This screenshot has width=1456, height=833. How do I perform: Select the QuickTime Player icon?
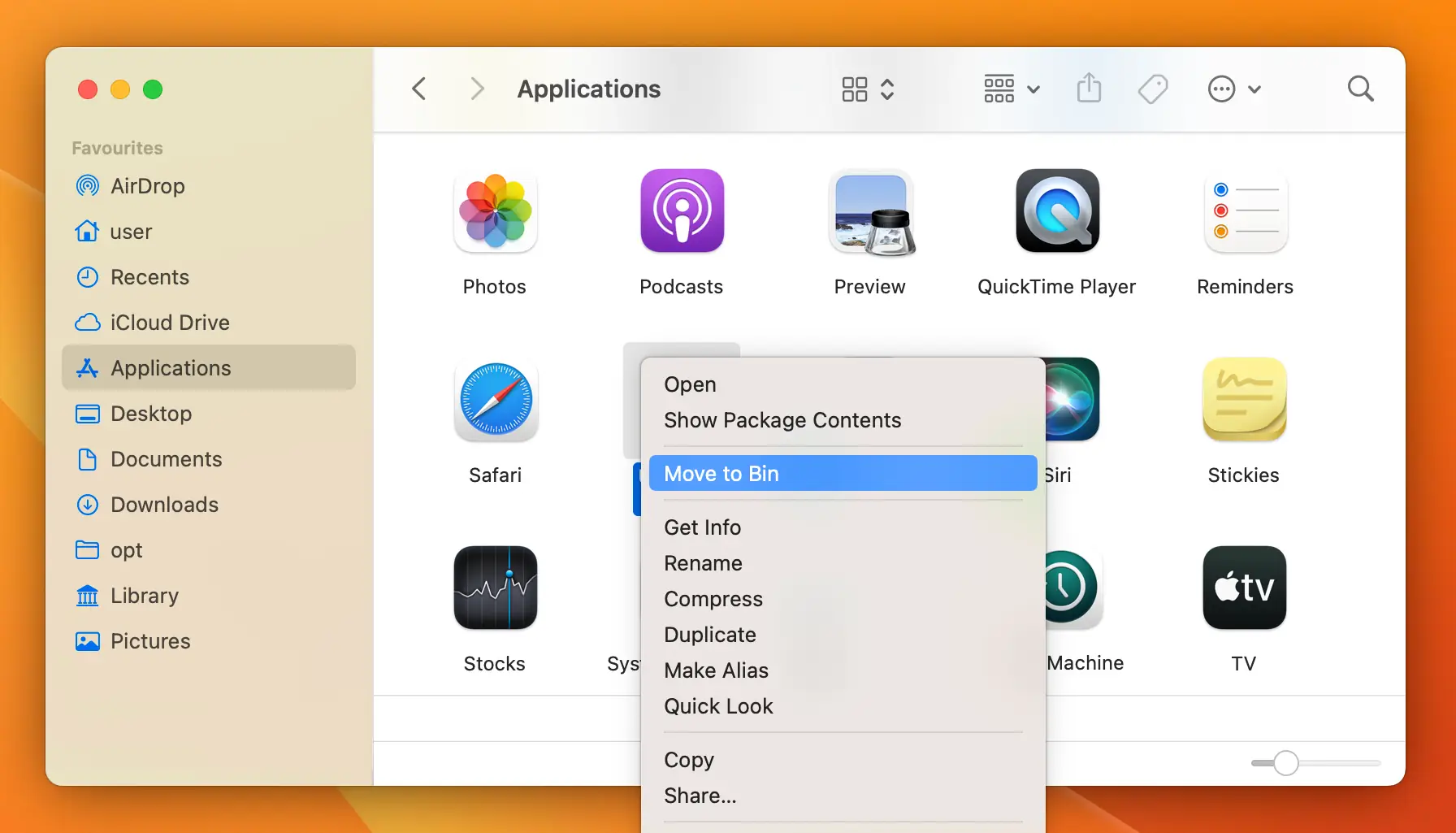click(1057, 211)
